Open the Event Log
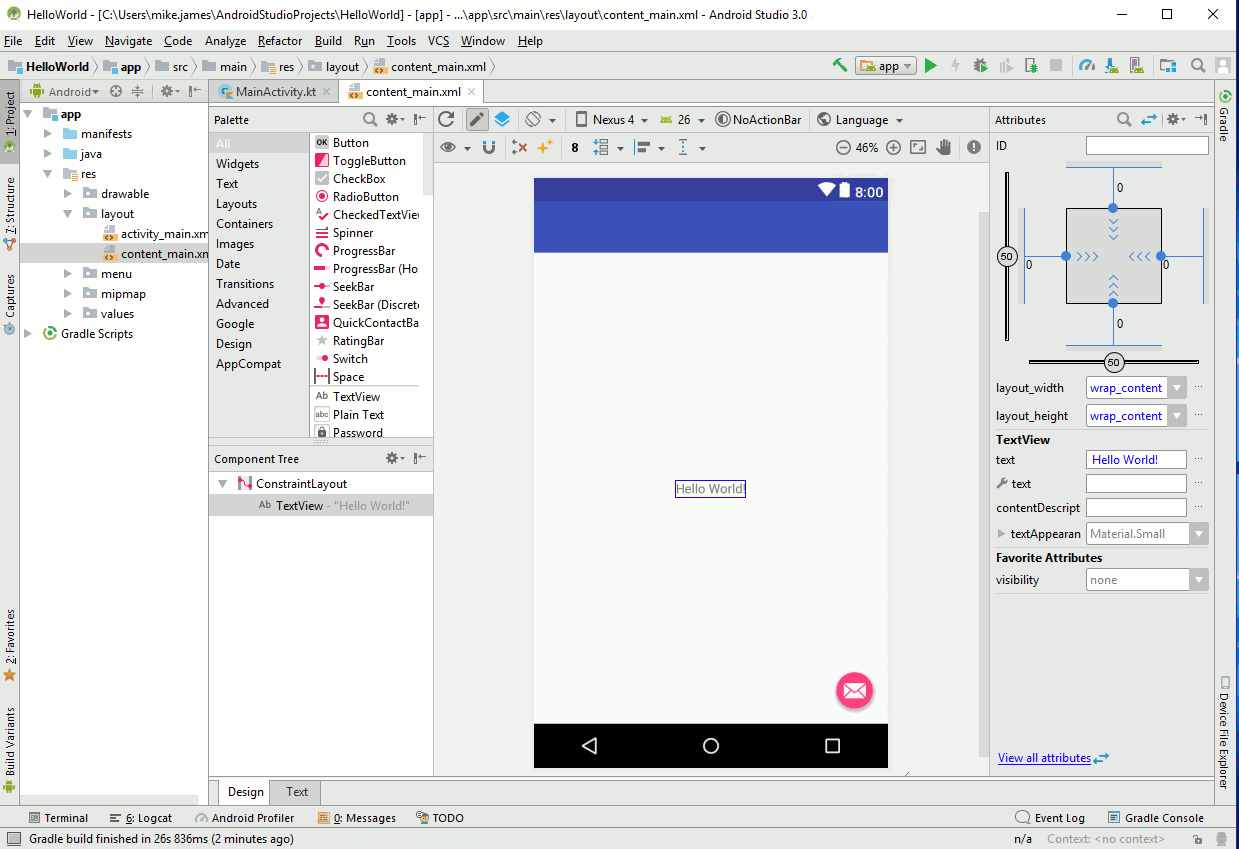This screenshot has width=1239, height=849. coord(1050,818)
